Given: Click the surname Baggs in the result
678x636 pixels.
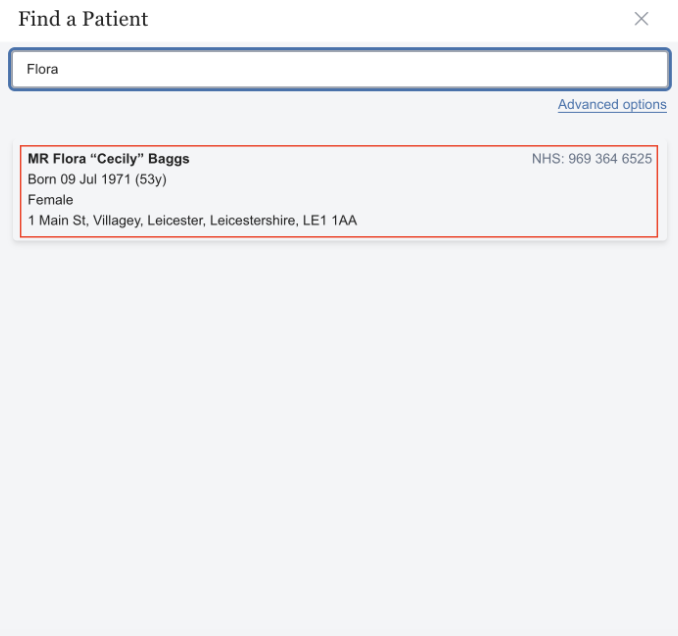Looking at the screenshot, I should (168, 159).
